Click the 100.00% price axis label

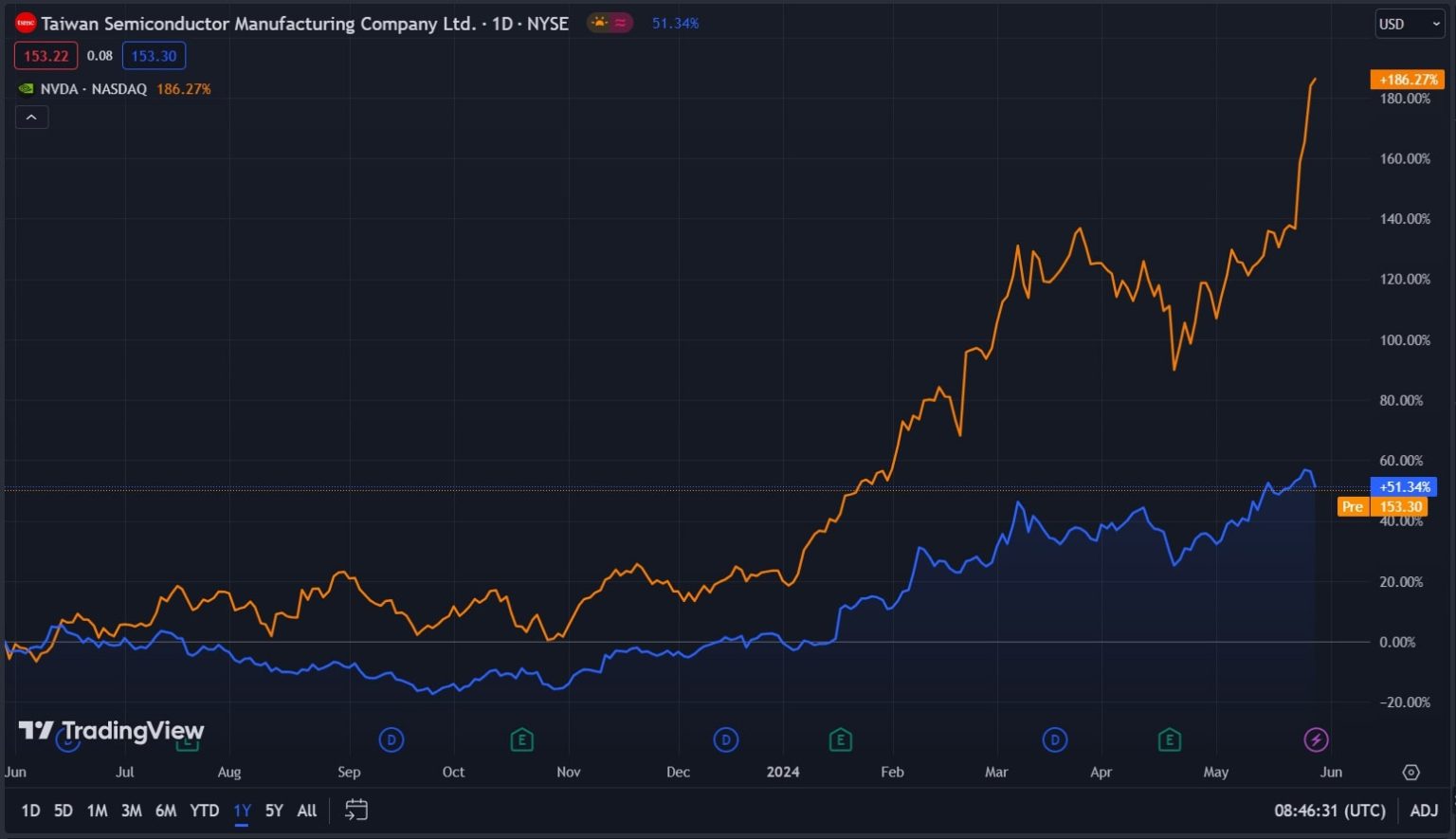tap(1405, 339)
